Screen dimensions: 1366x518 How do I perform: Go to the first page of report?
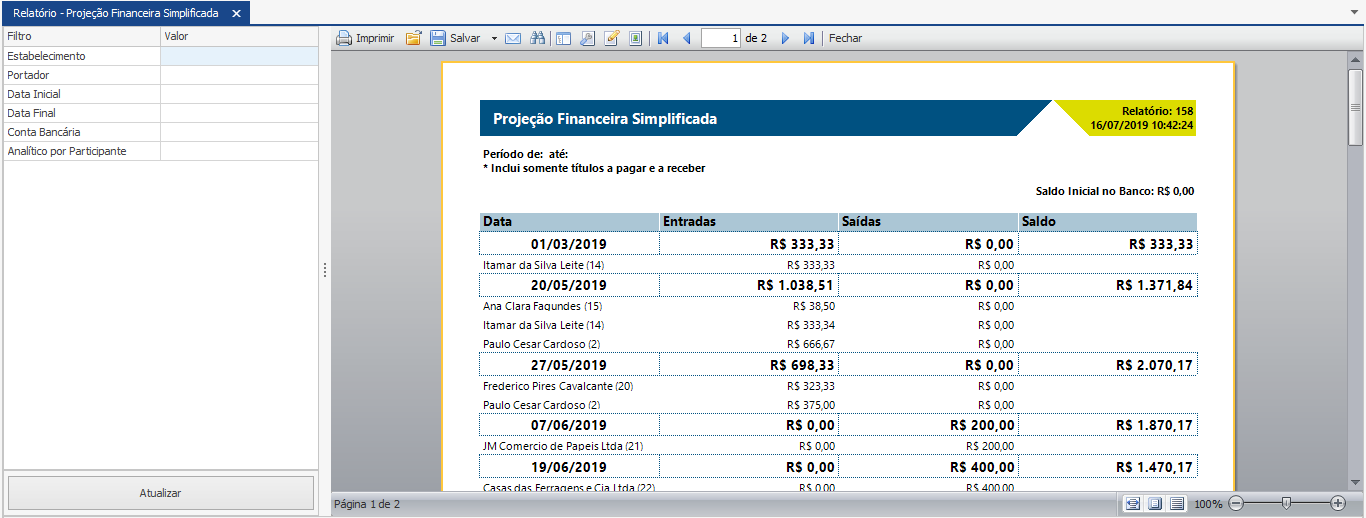click(662, 38)
